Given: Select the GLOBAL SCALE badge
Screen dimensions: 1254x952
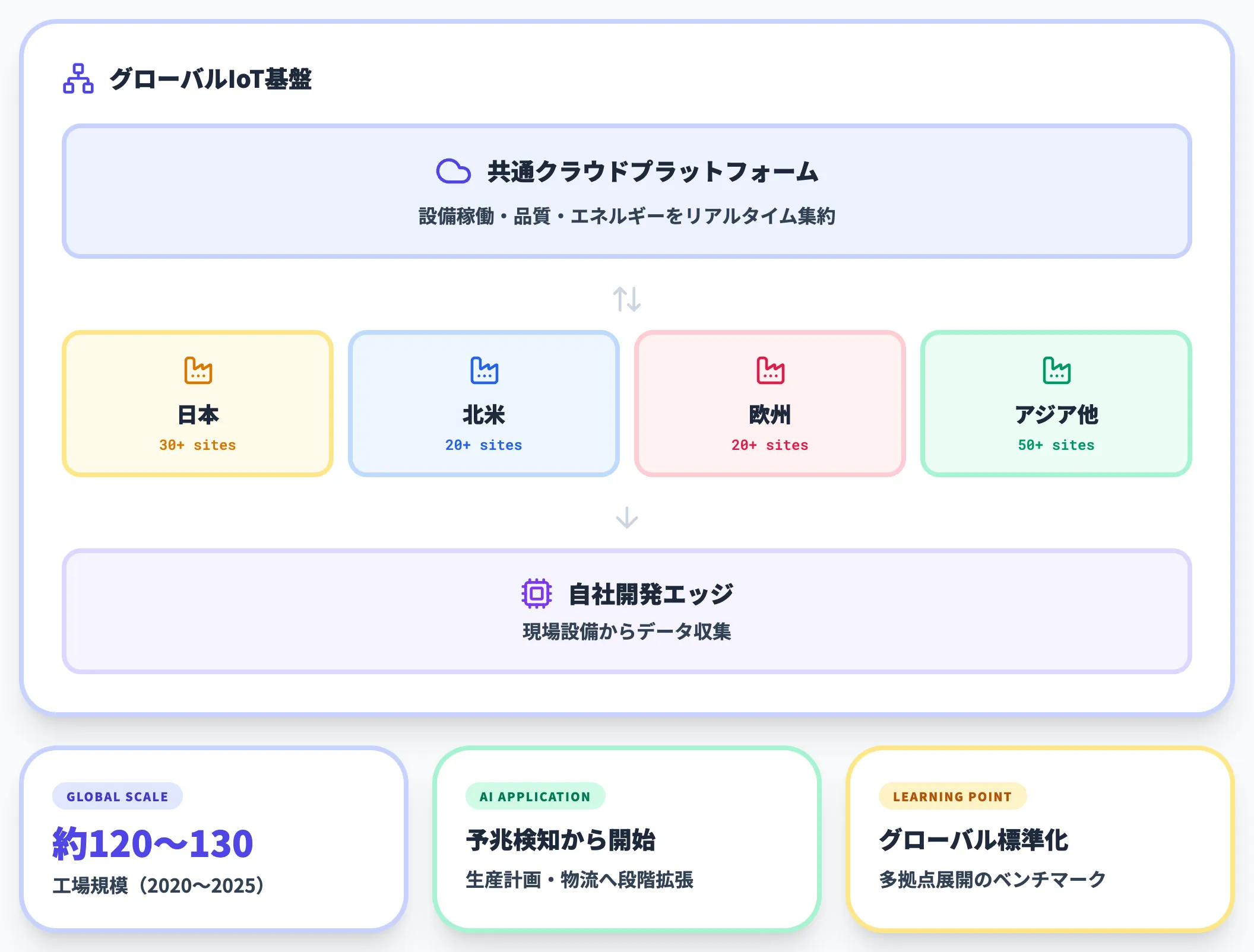Looking at the screenshot, I should pos(117,796).
